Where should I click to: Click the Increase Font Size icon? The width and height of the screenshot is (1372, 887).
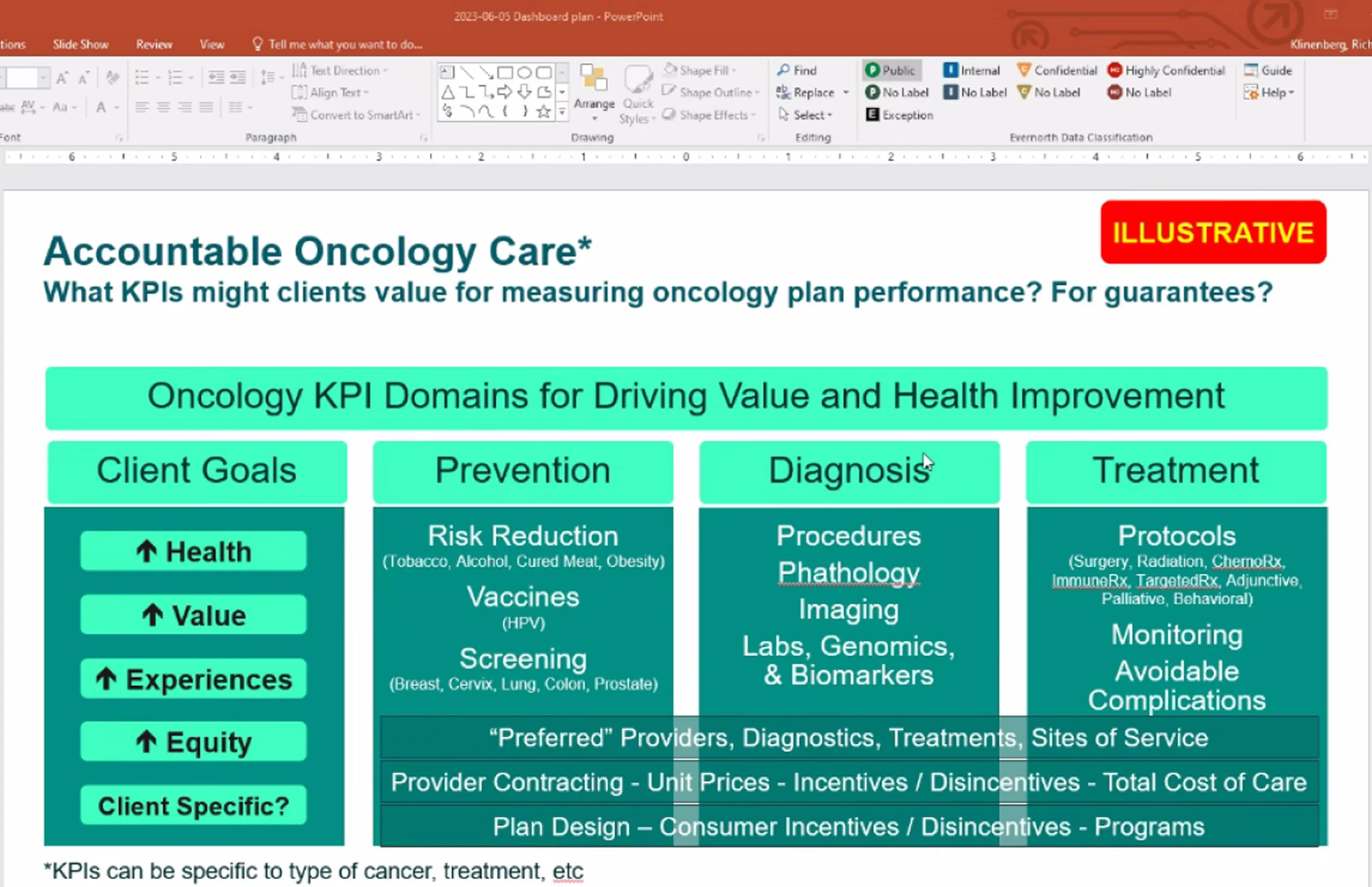click(x=62, y=77)
